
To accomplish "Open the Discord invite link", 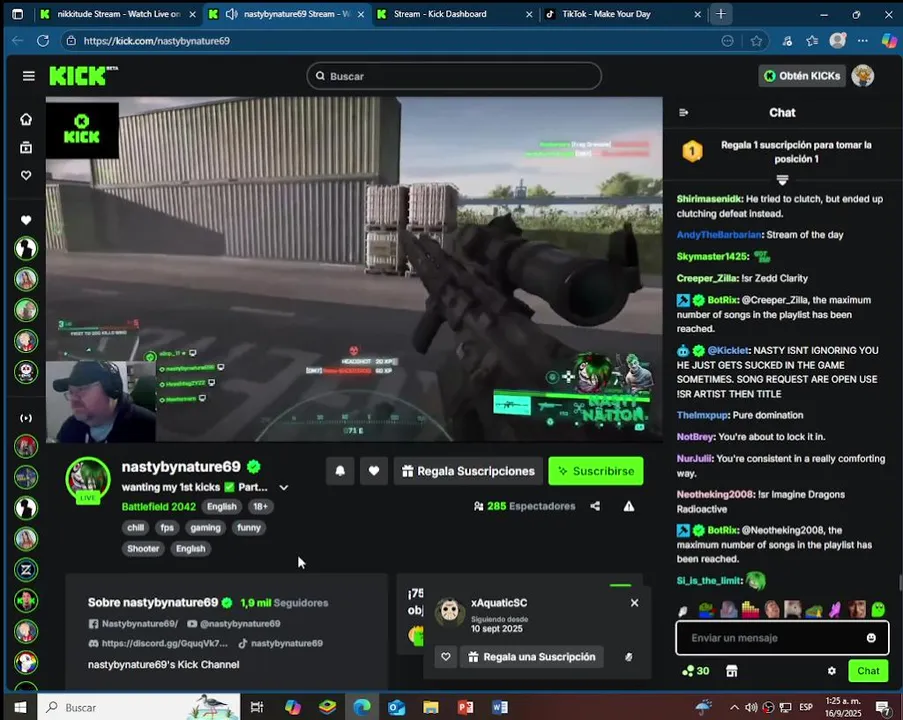I will click(158, 643).
